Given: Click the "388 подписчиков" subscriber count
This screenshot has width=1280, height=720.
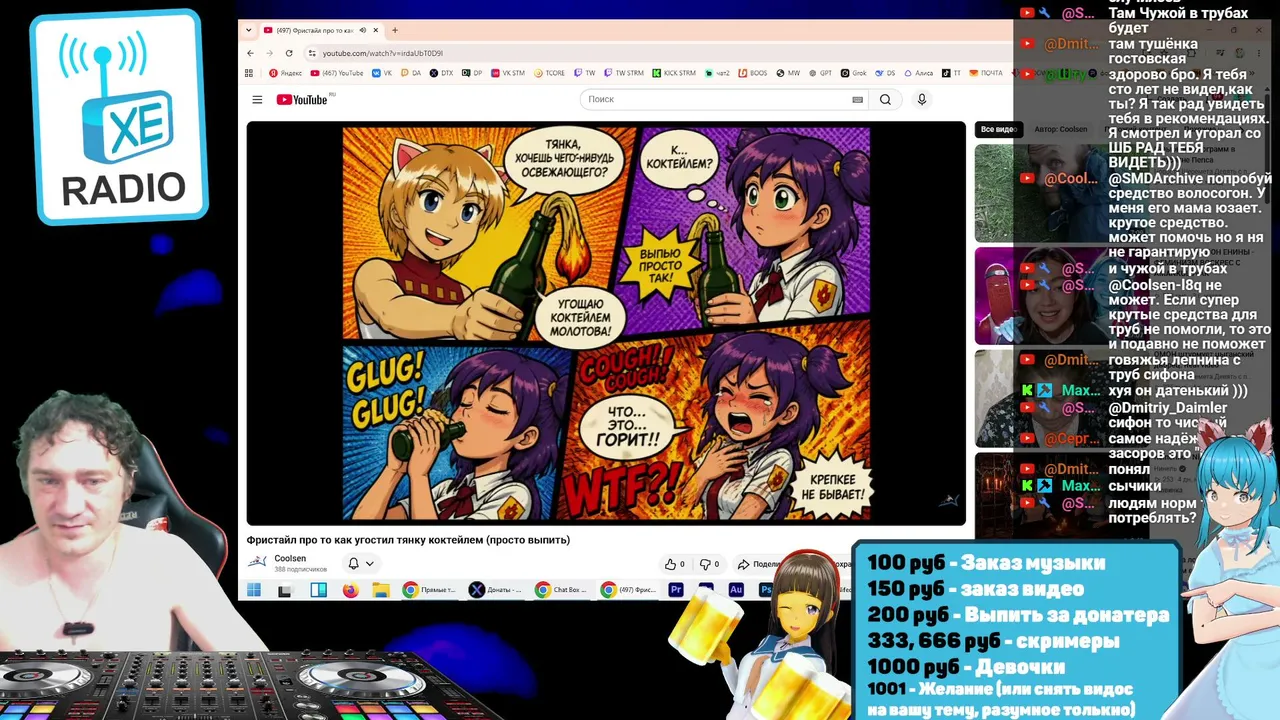Looking at the screenshot, I should coord(301,570).
